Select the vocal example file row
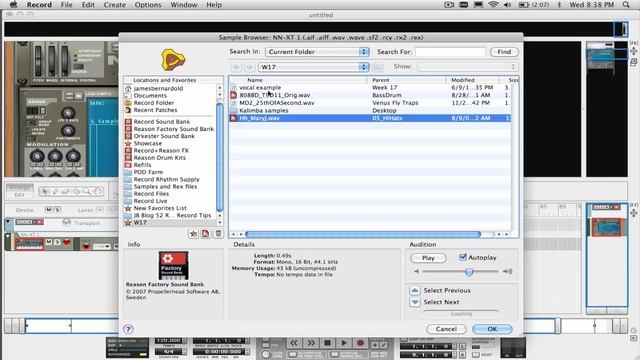Screen dimensions: 640x360 pyautogui.click(x=370, y=87)
